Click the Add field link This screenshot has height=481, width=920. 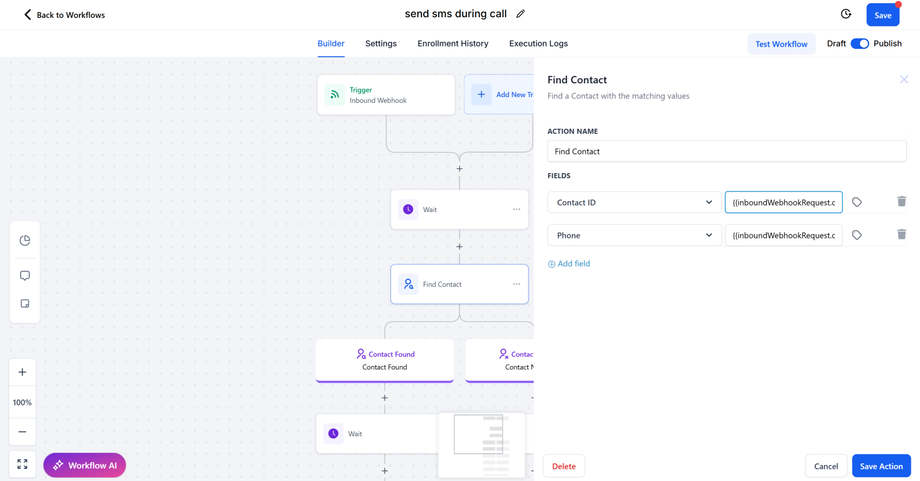[x=569, y=264]
